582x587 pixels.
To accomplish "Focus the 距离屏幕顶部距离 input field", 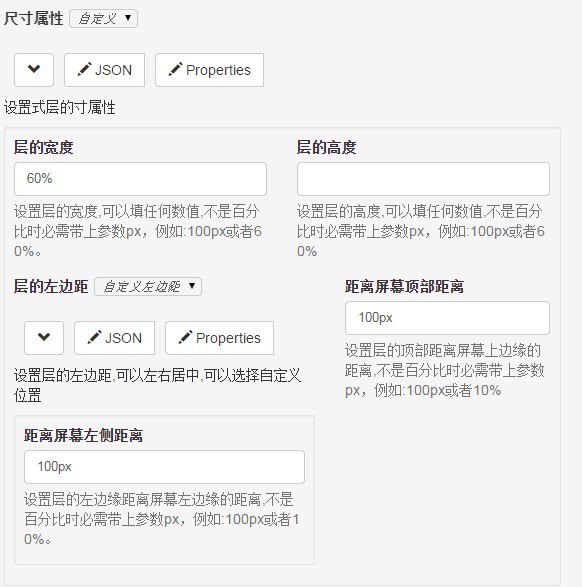I will coord(447,318).
